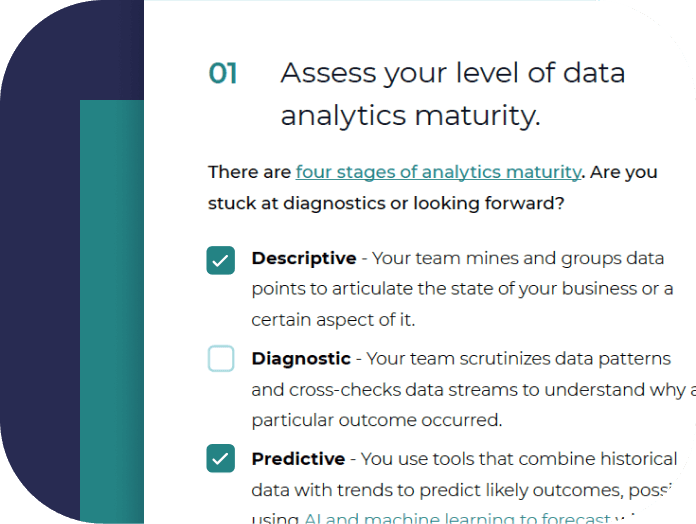Click the text 'certain aspect of it.'
696x524 pixels.
click(x=332, y=320)
